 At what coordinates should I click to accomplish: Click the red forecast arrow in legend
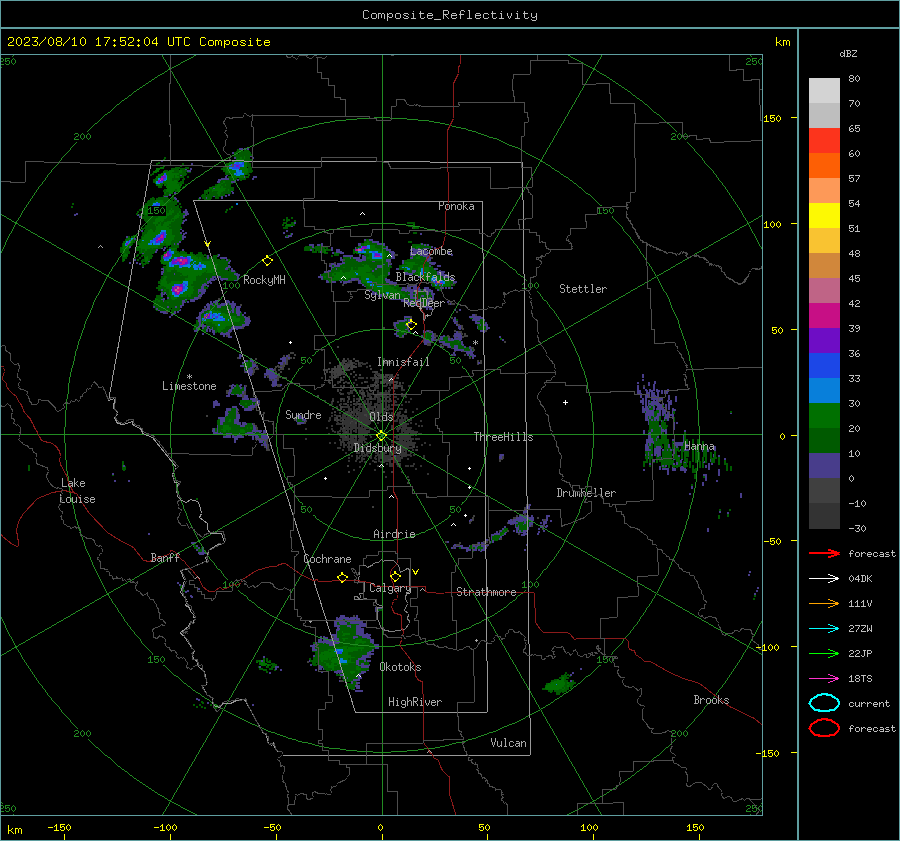coord(824,553)
